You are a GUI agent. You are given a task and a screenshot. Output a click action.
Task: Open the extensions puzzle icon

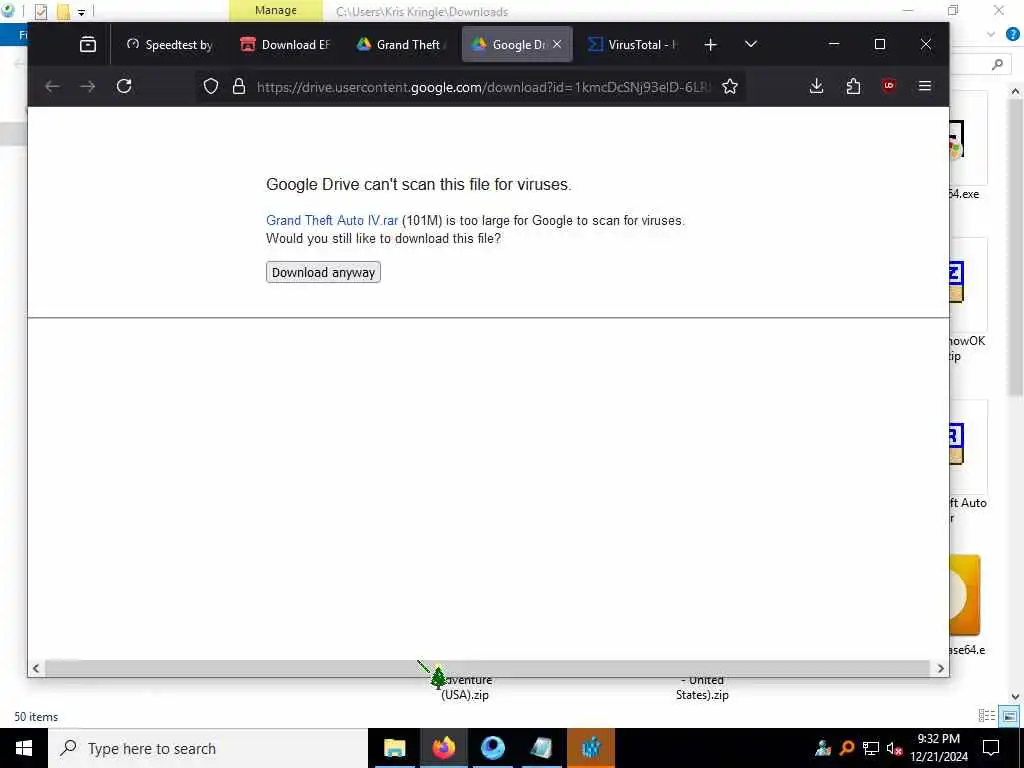point(853,86)
